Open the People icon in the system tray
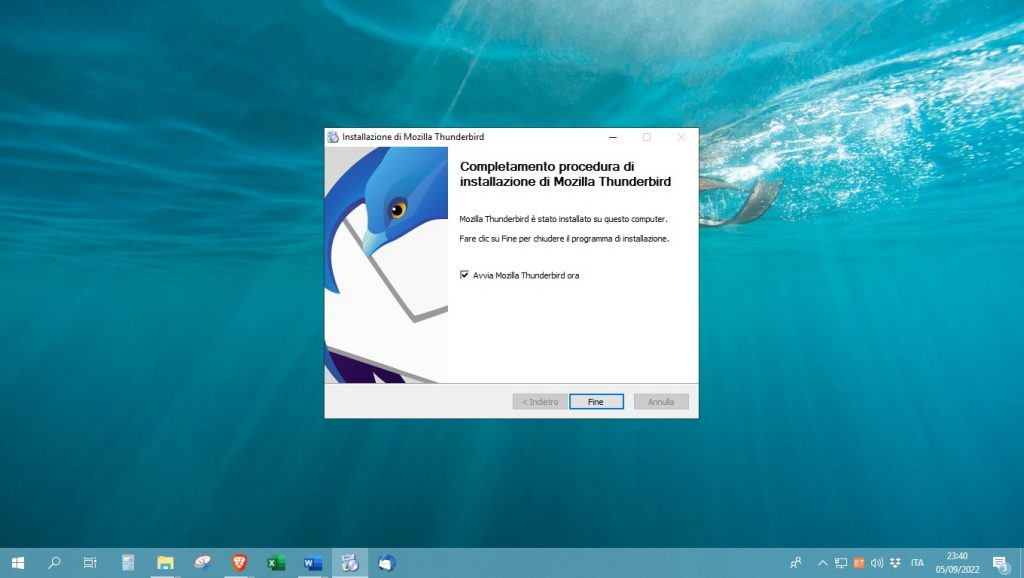This screenshot has height=578, width=1024. [796, 563]
